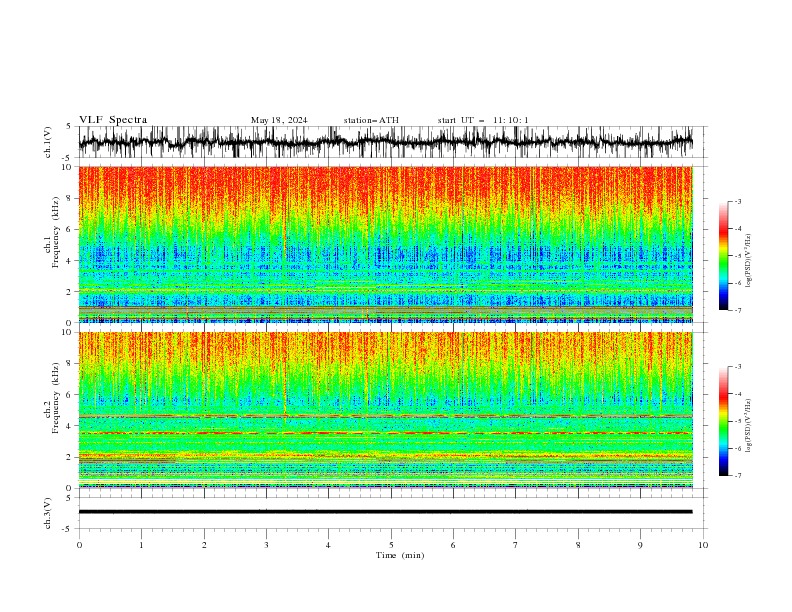Click the log(PSD) label beside ch.2 color bar
This screenshot has width=792, height=612.
(x=748, y=425)
